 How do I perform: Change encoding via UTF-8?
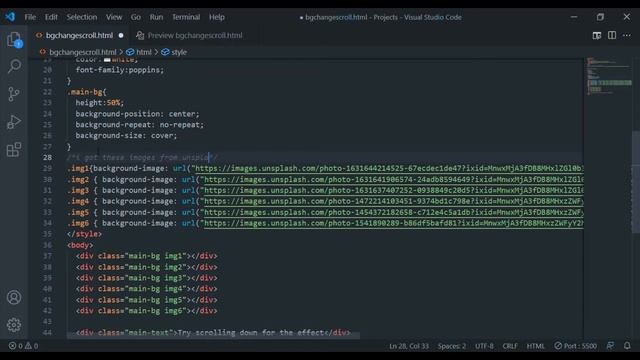(x=484, y=346)
